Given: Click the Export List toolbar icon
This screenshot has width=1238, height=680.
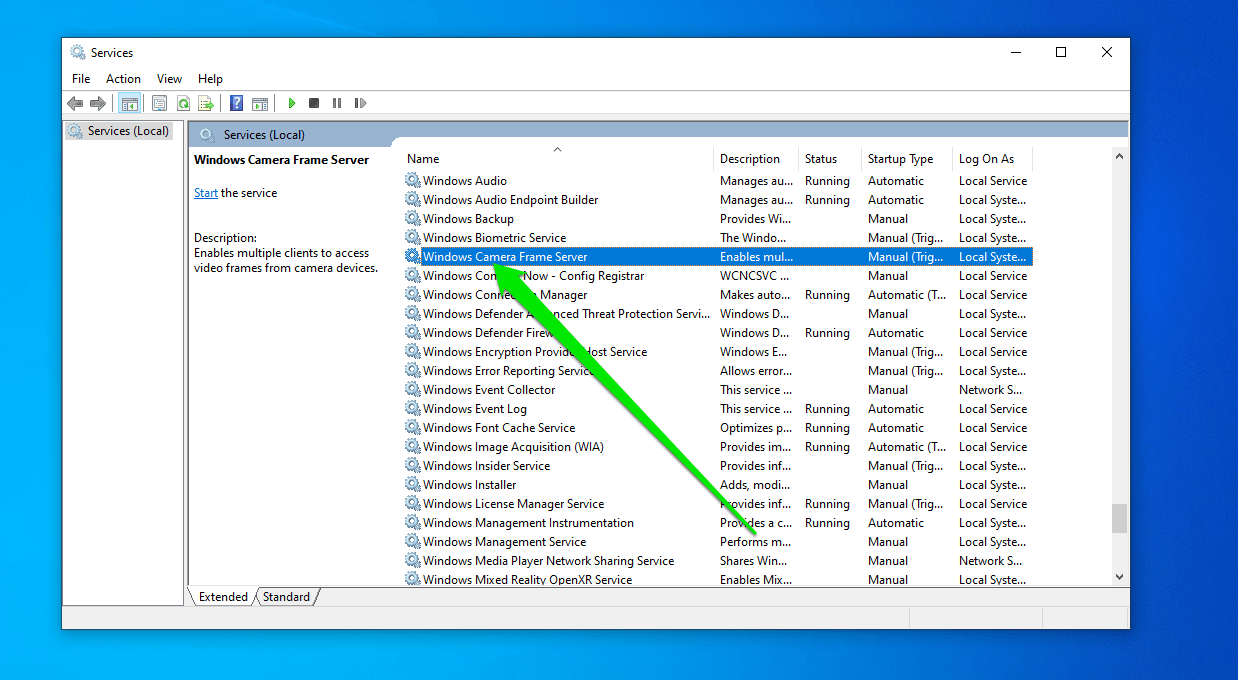Looking at the screenshot, I should (x=206, y=103).
